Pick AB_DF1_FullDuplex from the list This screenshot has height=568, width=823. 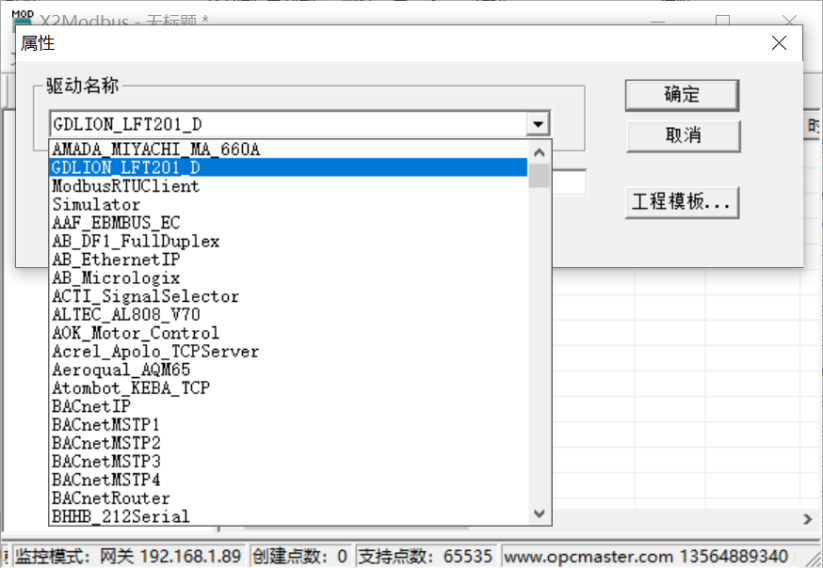point(288,241)
